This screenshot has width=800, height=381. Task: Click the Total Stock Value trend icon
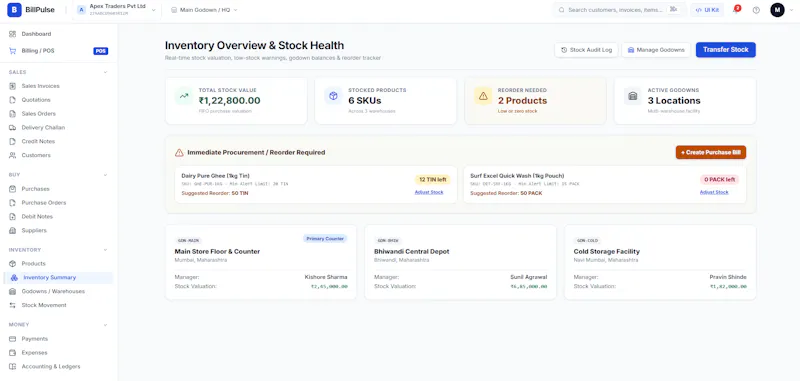click(184, 95)
